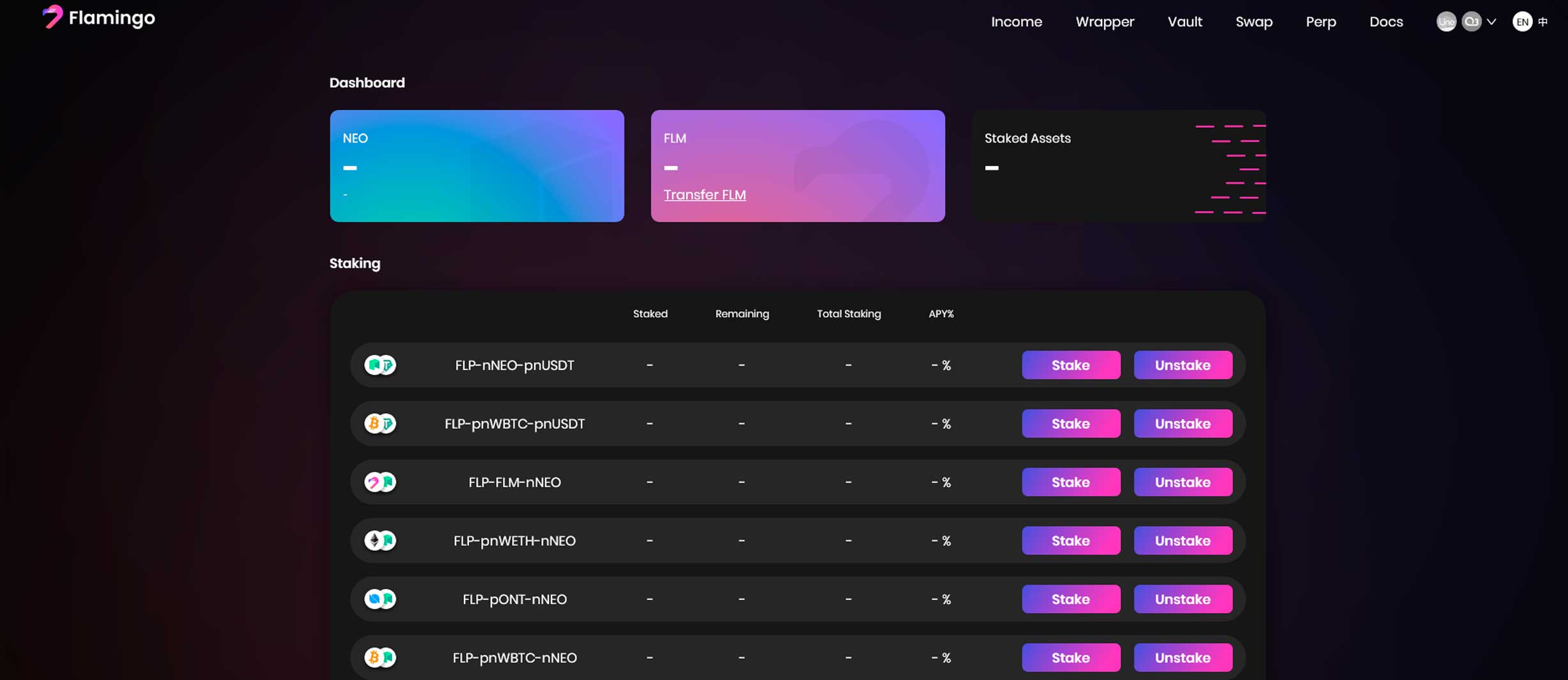
Task: Unstake from the FLP-pONT-nNEO pool
Action: (x=1183, y=599)
